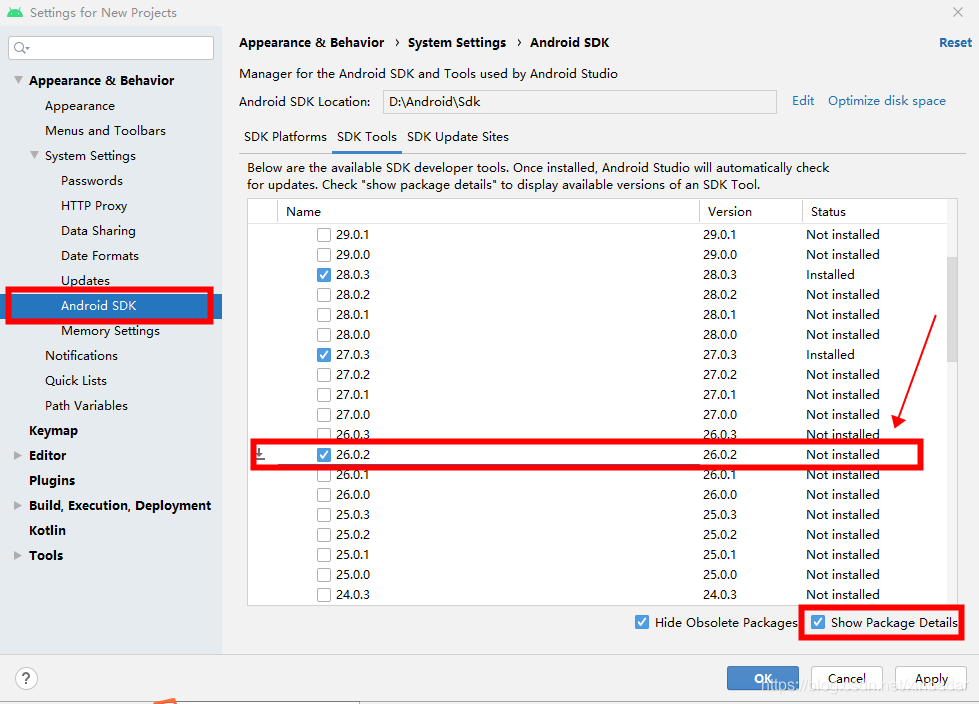
Task: Check the 25.0.3 checkbox
Action: coord(323,515)
